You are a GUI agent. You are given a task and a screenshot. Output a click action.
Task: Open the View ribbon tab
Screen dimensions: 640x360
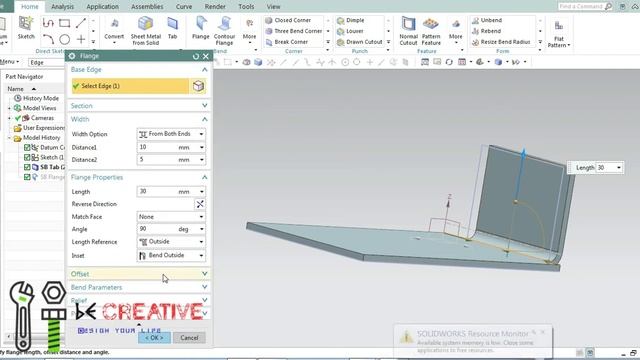pyautogui.click(x=273, y=7)
